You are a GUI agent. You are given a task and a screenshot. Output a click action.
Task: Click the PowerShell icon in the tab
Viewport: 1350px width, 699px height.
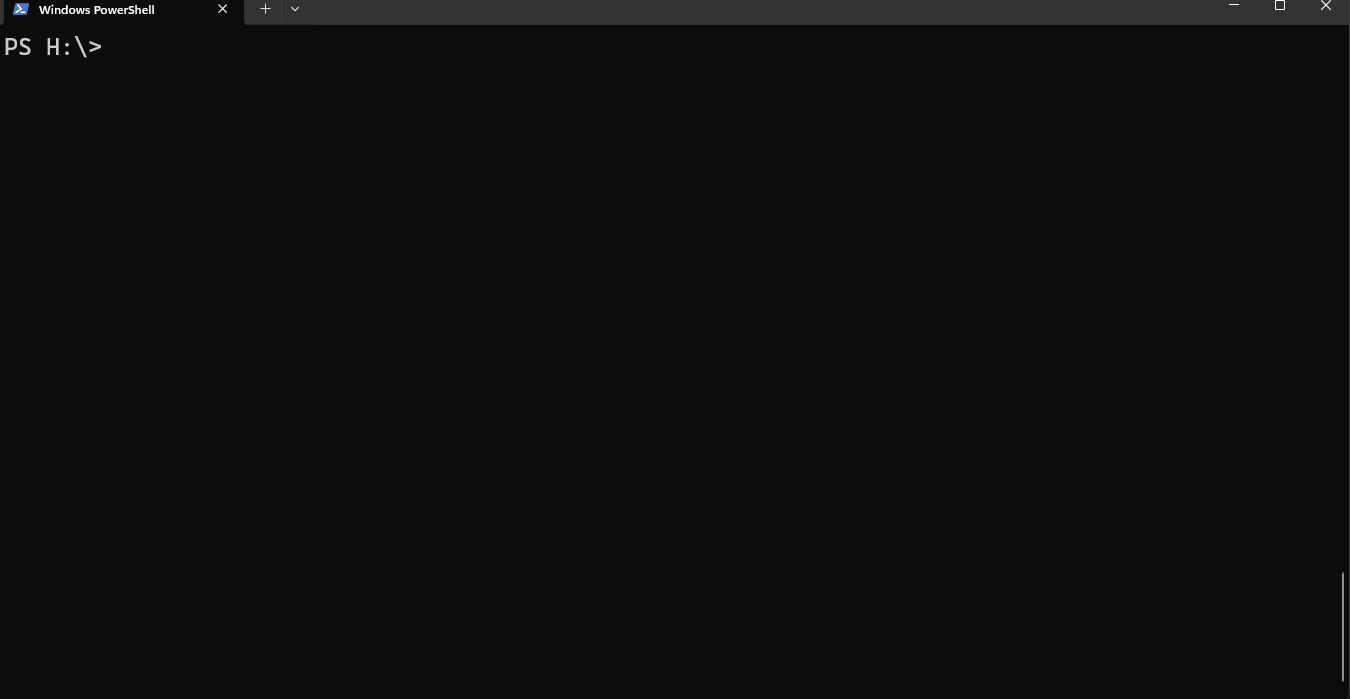(20, 9)
